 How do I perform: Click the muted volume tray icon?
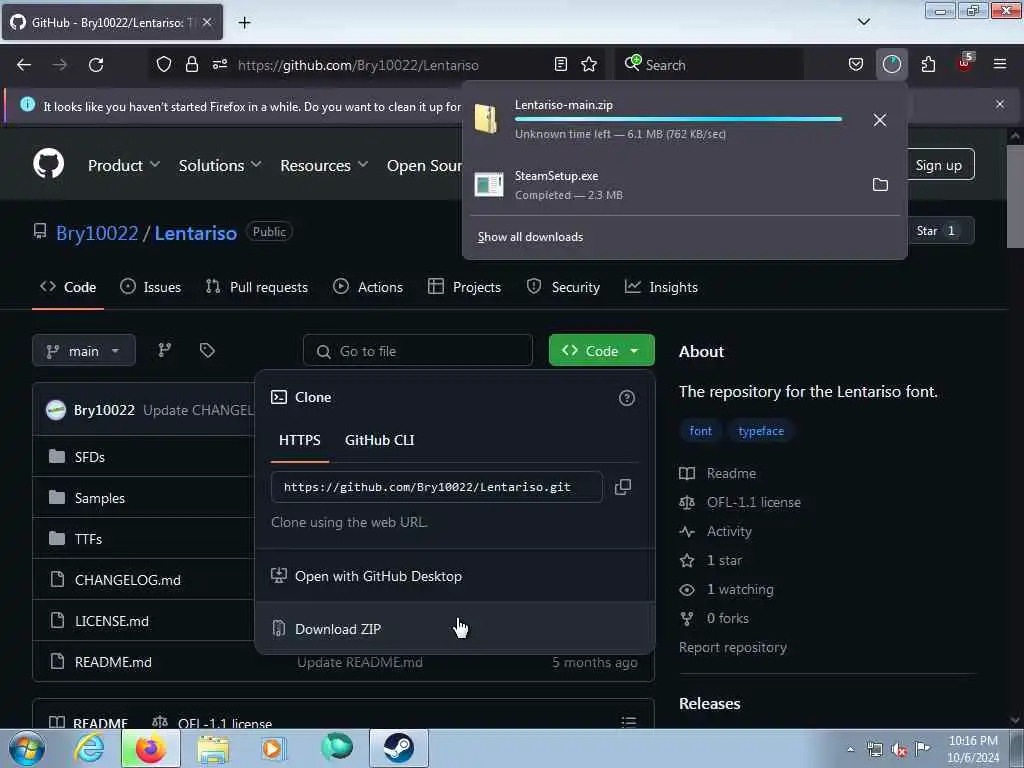tap(899, 749)
